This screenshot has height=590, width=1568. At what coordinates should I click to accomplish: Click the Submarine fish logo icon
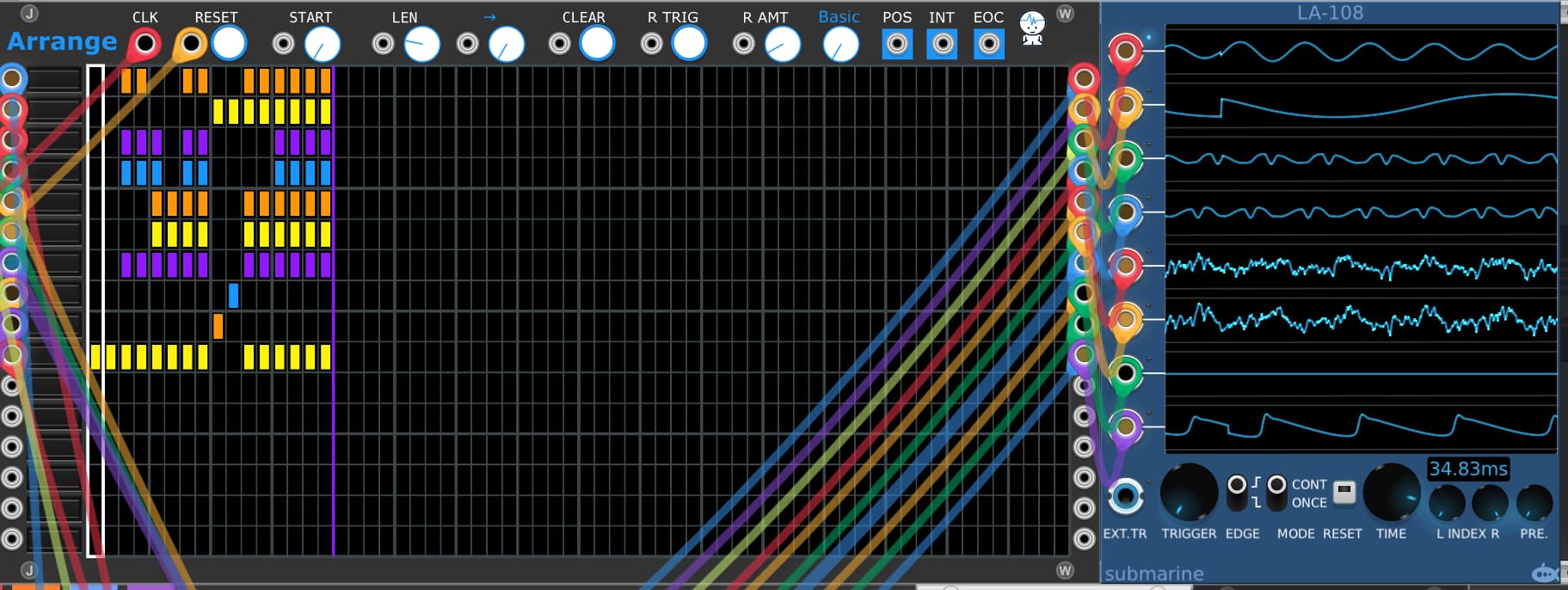click(1546, 573)
